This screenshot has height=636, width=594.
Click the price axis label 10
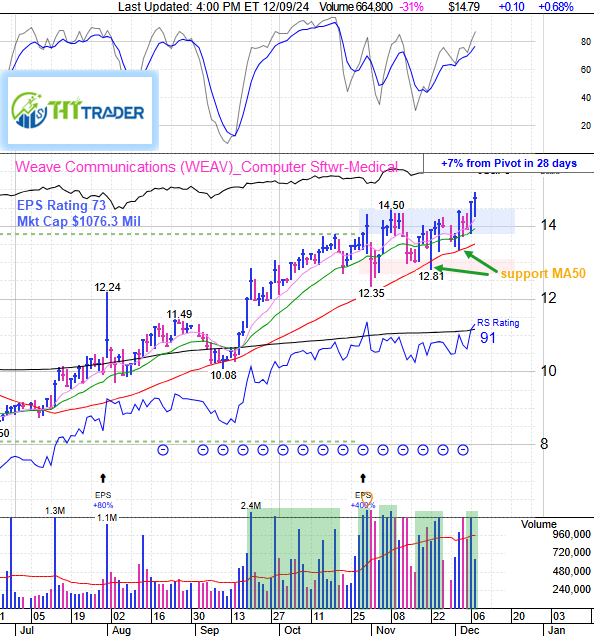(549, 371)
